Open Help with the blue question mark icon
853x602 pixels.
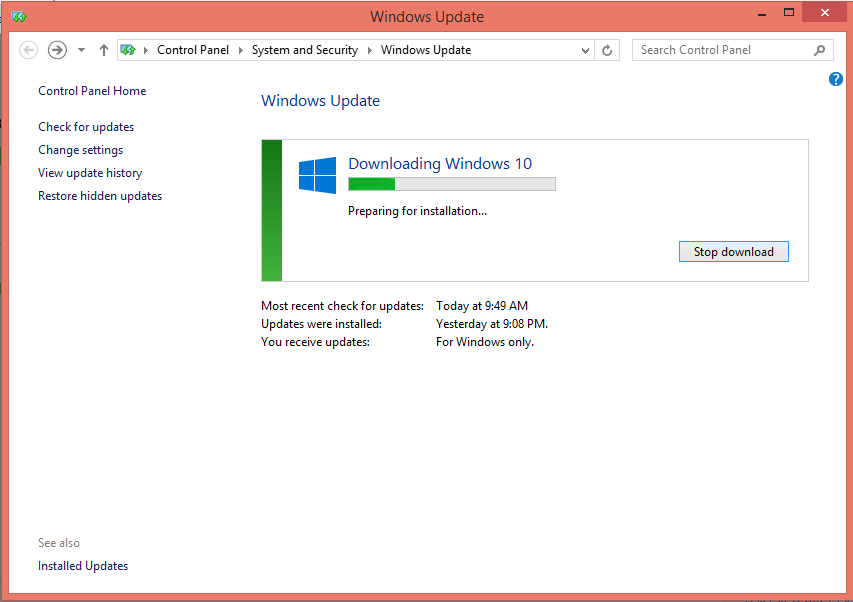click(836, 79)
